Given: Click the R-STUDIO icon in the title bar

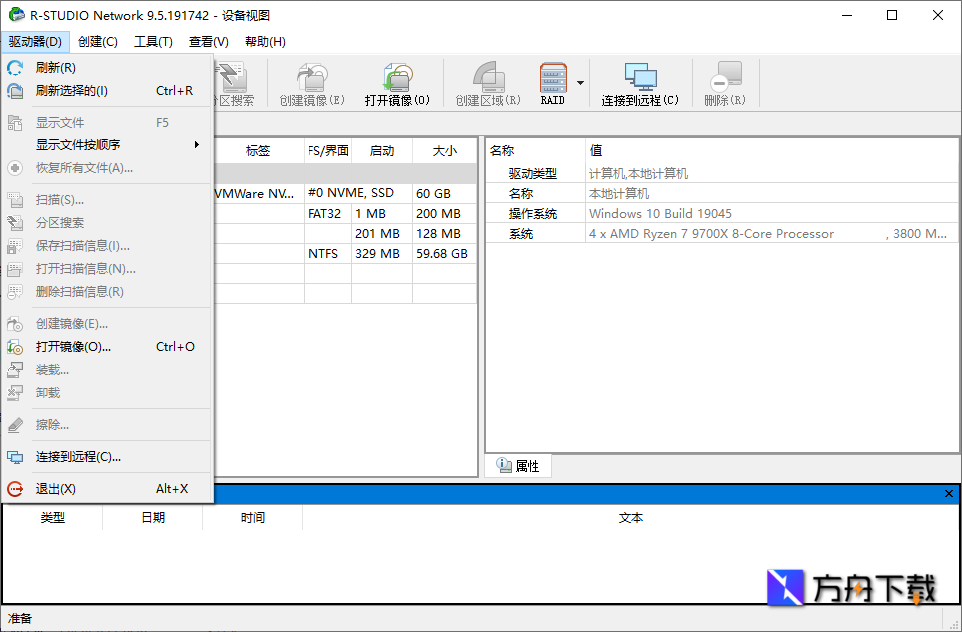Looking at the screenshot, I should 15,15.
